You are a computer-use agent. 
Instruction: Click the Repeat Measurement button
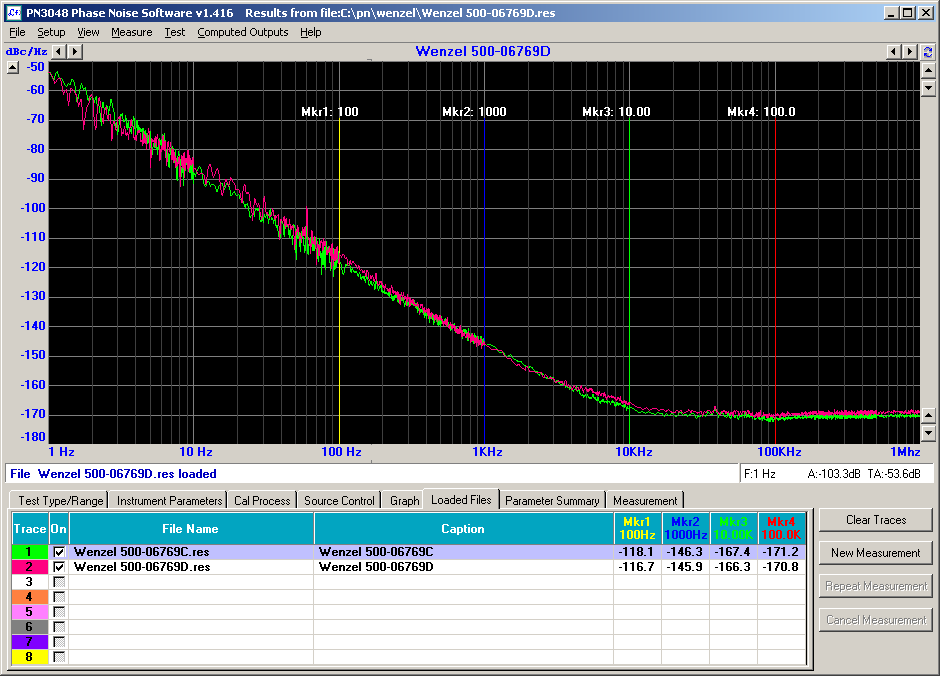[x=876, y=586]
